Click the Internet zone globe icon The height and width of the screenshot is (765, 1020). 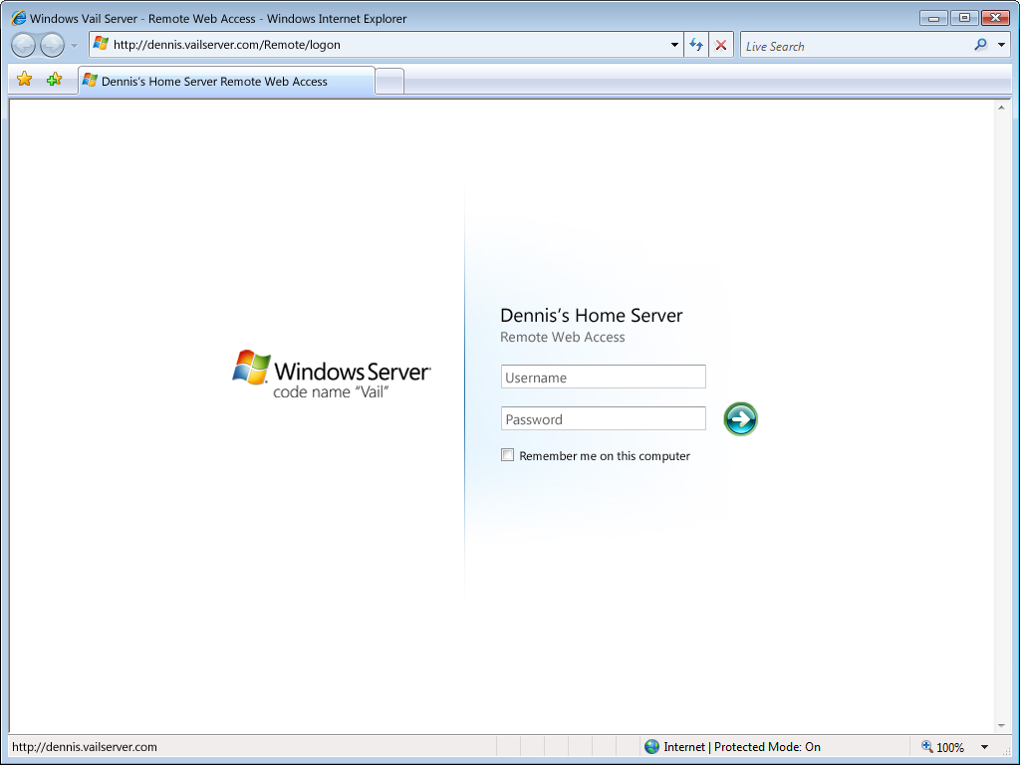pyautogui.click(x=652, y=747)
